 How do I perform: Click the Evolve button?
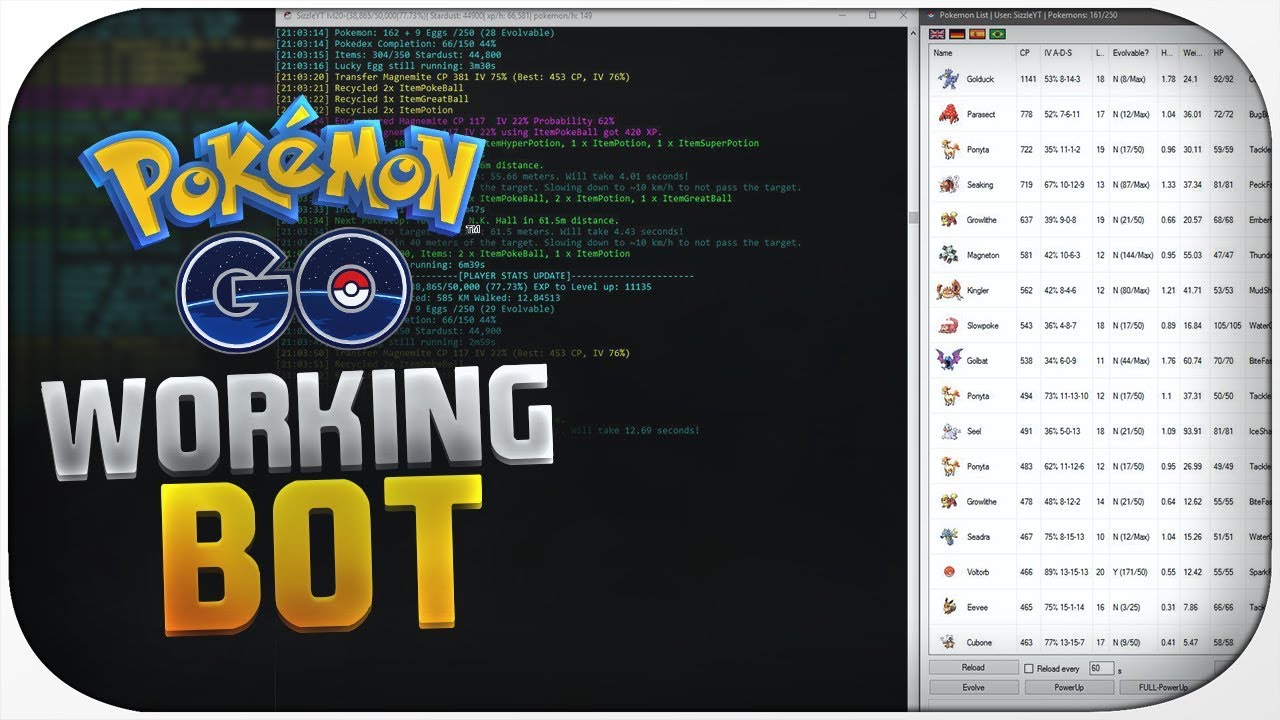click(x=973, y=688)
